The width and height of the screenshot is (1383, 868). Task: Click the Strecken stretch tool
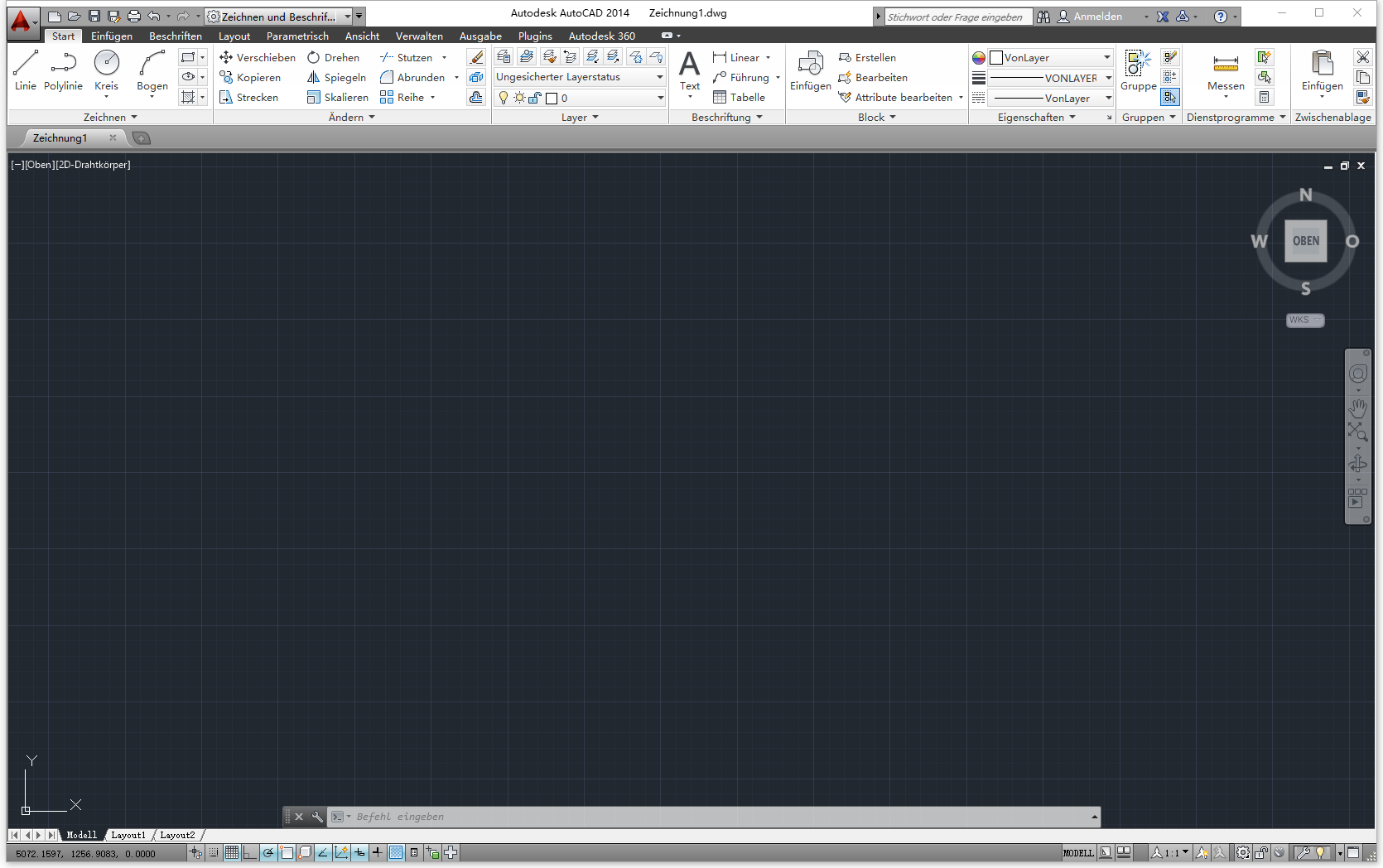[x=249, y=97]
